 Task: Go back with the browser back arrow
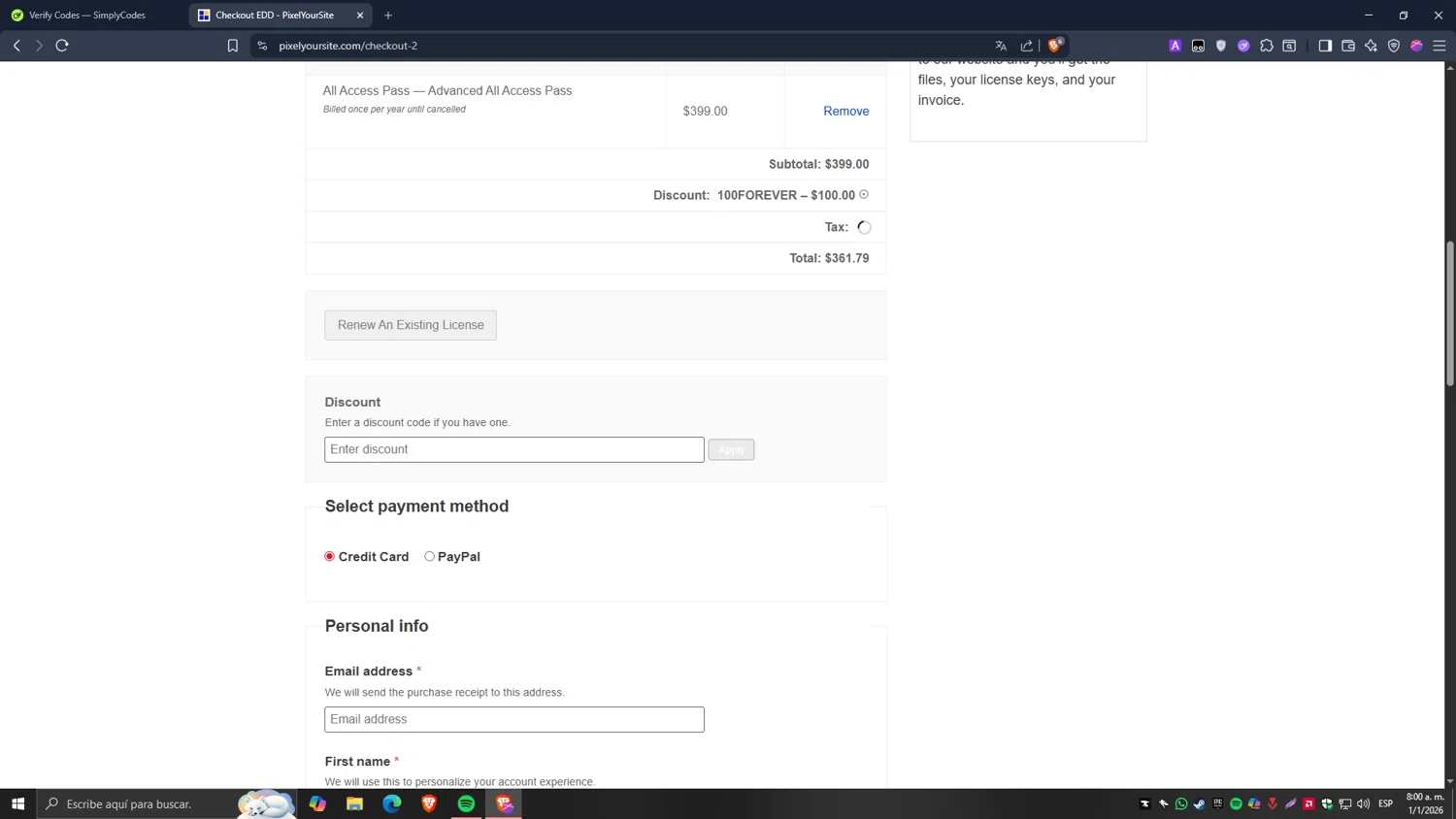[17, 46]
